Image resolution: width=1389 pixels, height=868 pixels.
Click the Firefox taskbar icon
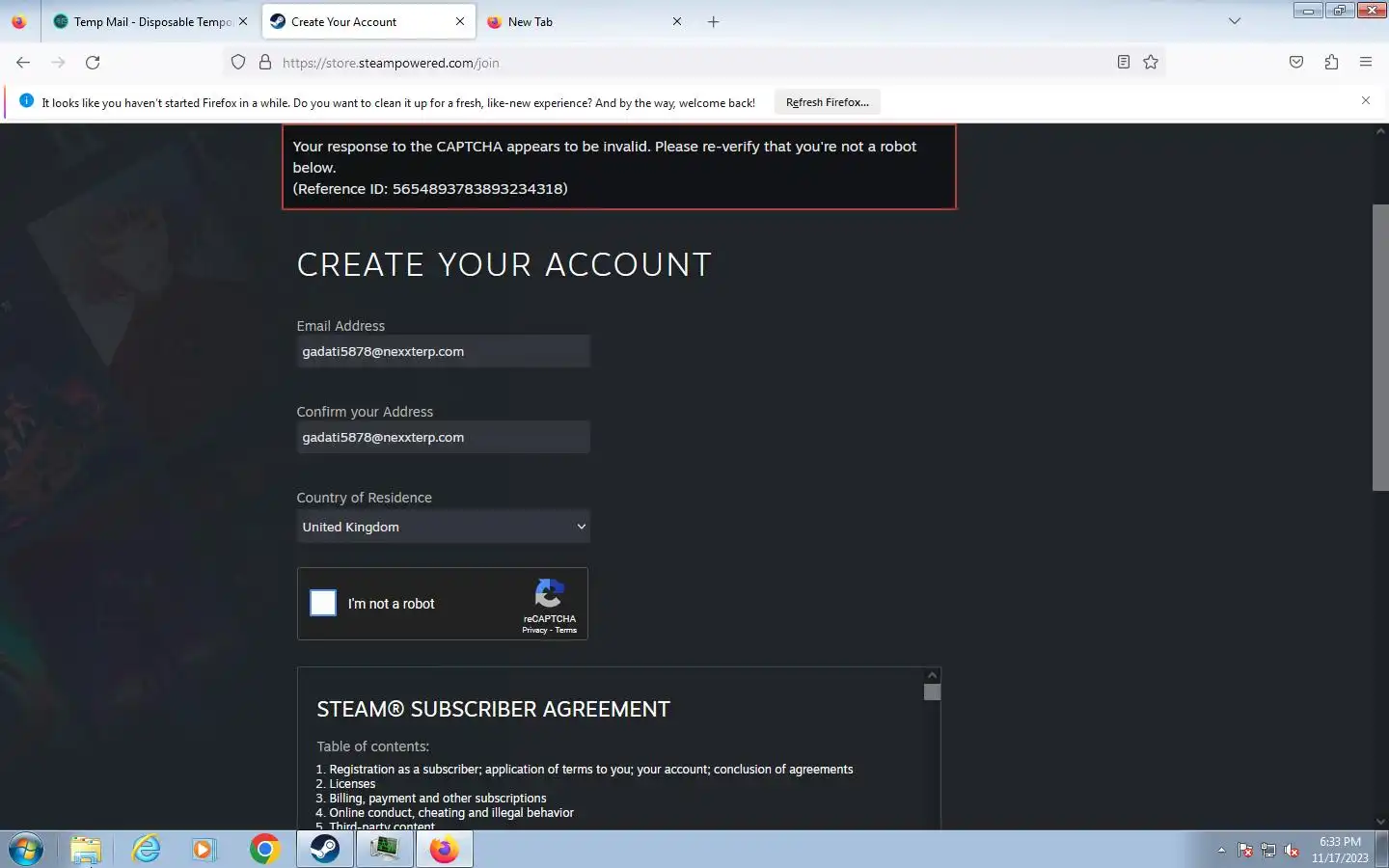pos(444,850)
